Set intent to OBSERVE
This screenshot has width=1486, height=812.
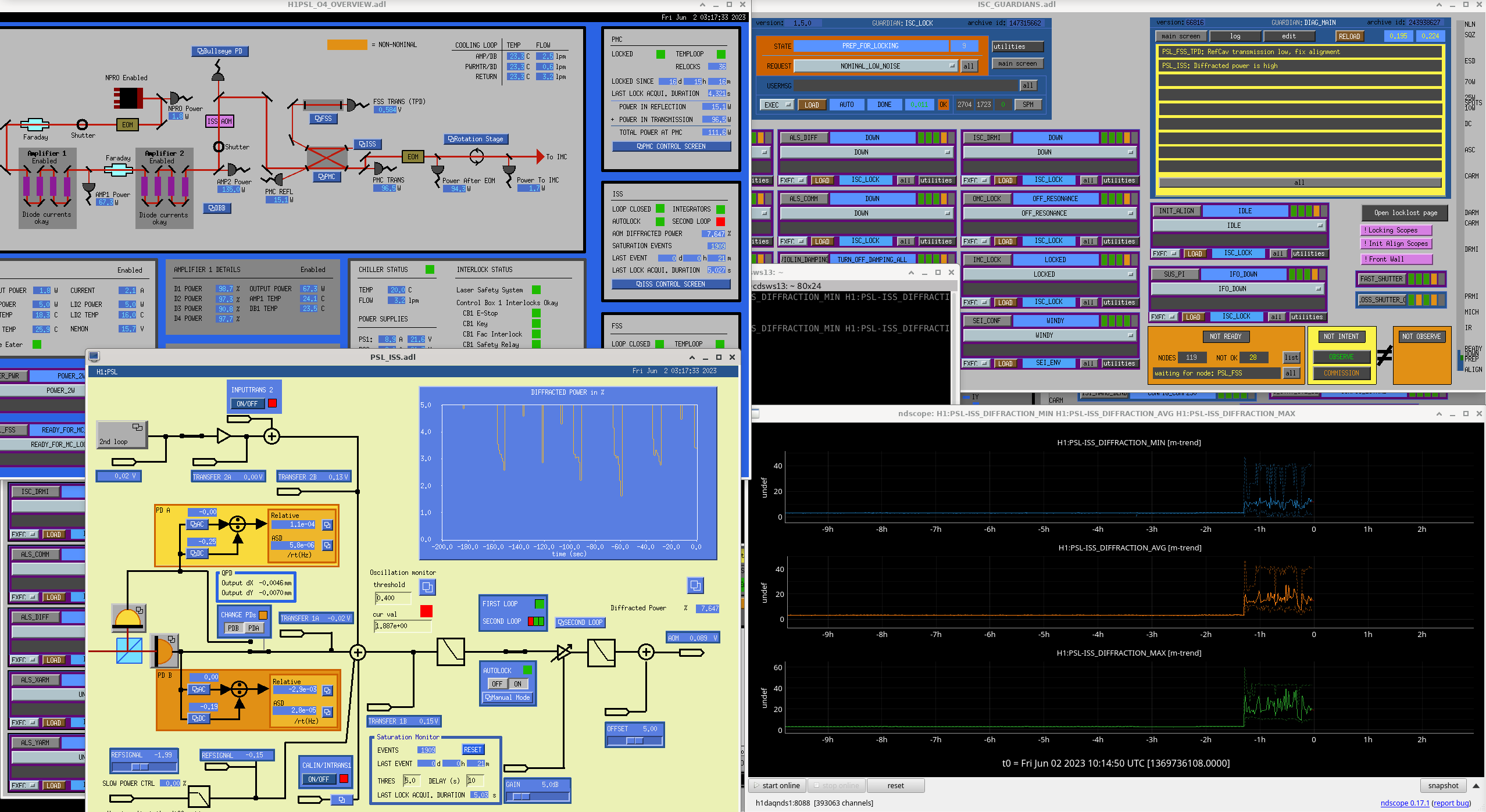point(1341,357)
